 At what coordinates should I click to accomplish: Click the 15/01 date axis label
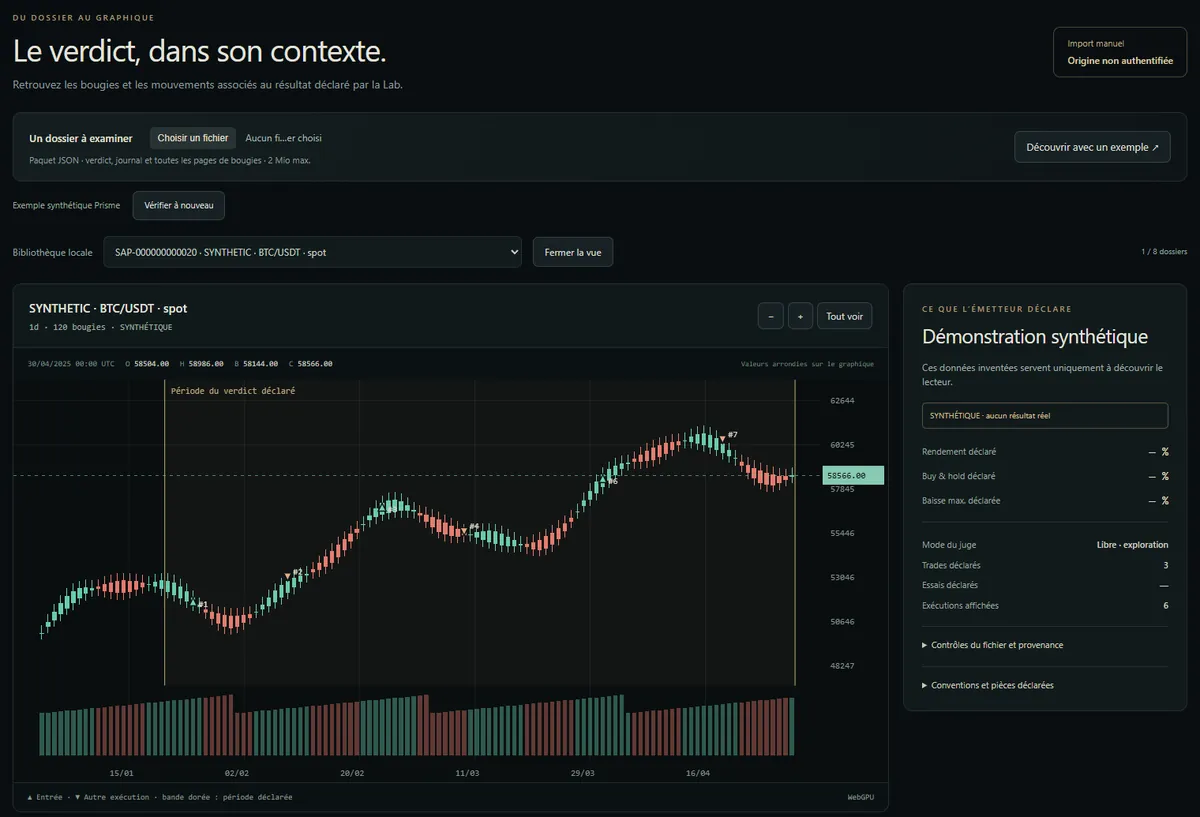pyautogui.click(x=122, y=773)
